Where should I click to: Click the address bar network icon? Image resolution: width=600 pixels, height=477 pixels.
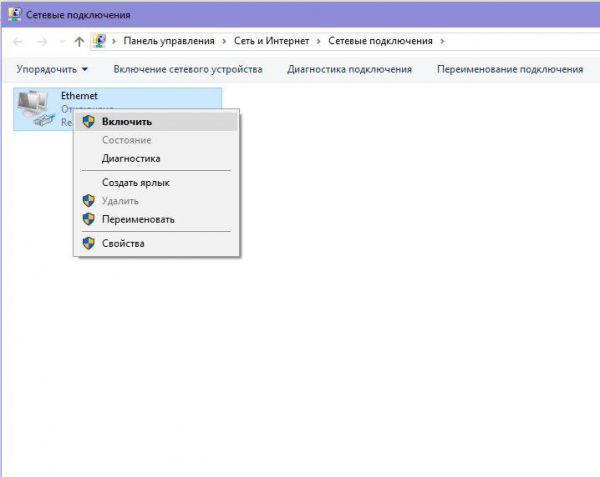(99, 41)
